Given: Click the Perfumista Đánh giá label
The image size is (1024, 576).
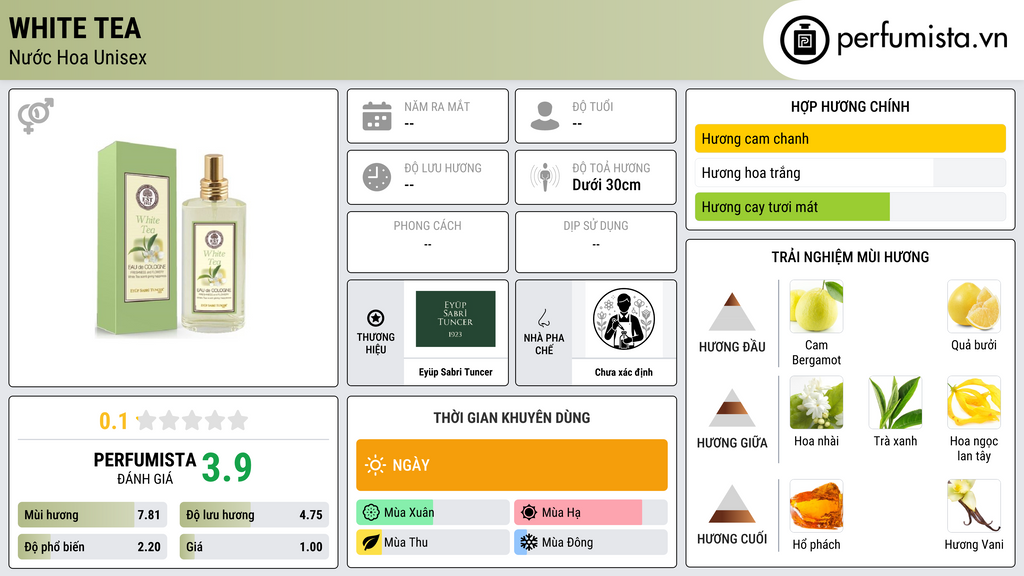Looking at the screenshot, I should (x=145, y=468).
